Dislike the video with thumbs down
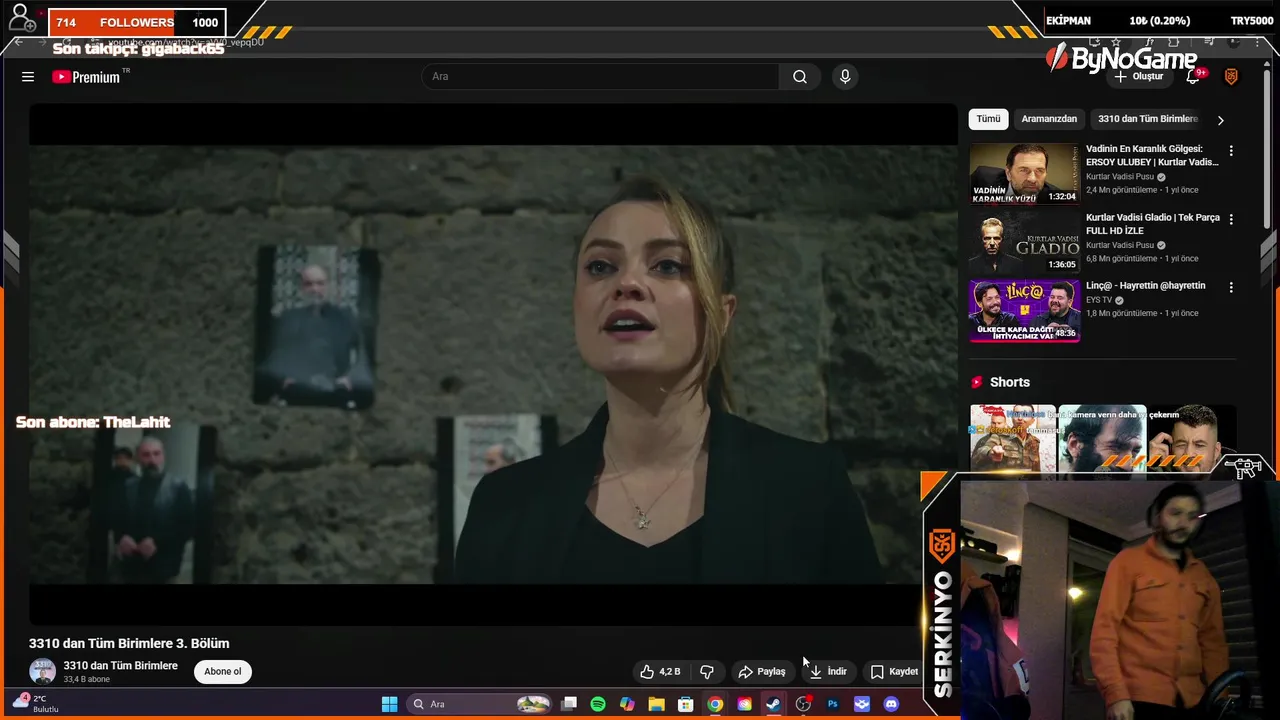Screen dimensions: 1280x720 point(707,672)
